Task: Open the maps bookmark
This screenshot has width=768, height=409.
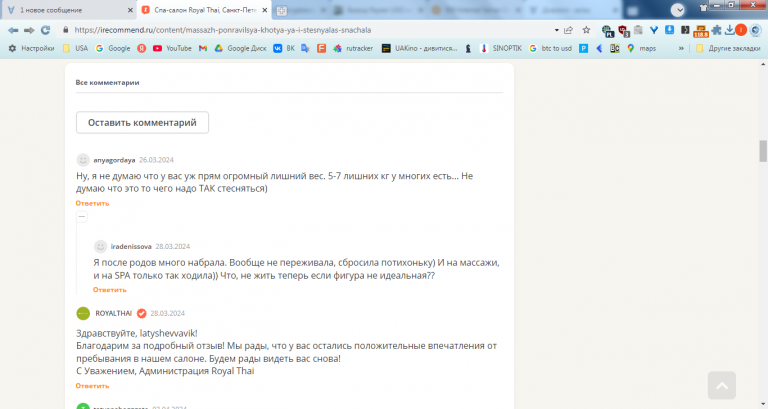Action: [641, 48]
